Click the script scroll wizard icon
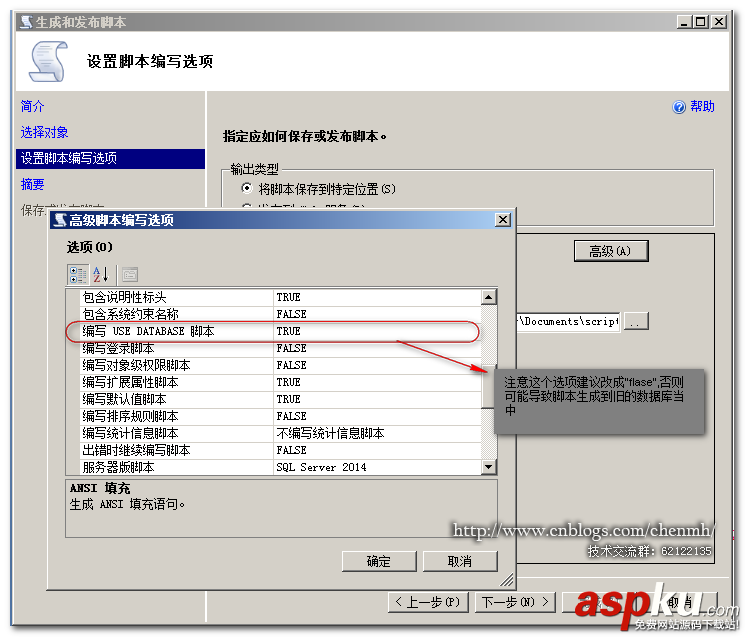The image size is (745, 637). [x=48, y=61]
